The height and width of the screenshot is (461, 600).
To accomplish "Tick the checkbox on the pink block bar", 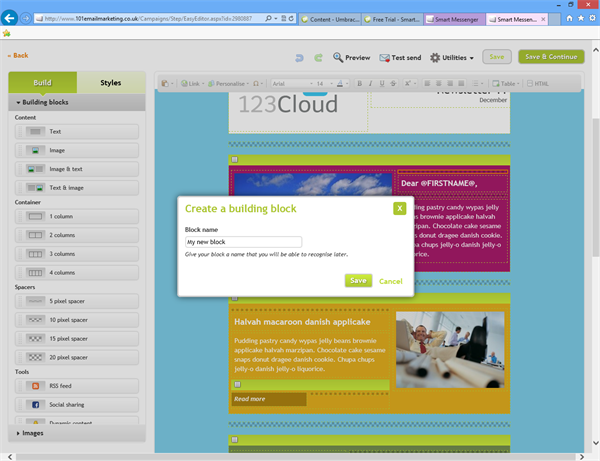I will pos(235,160).
